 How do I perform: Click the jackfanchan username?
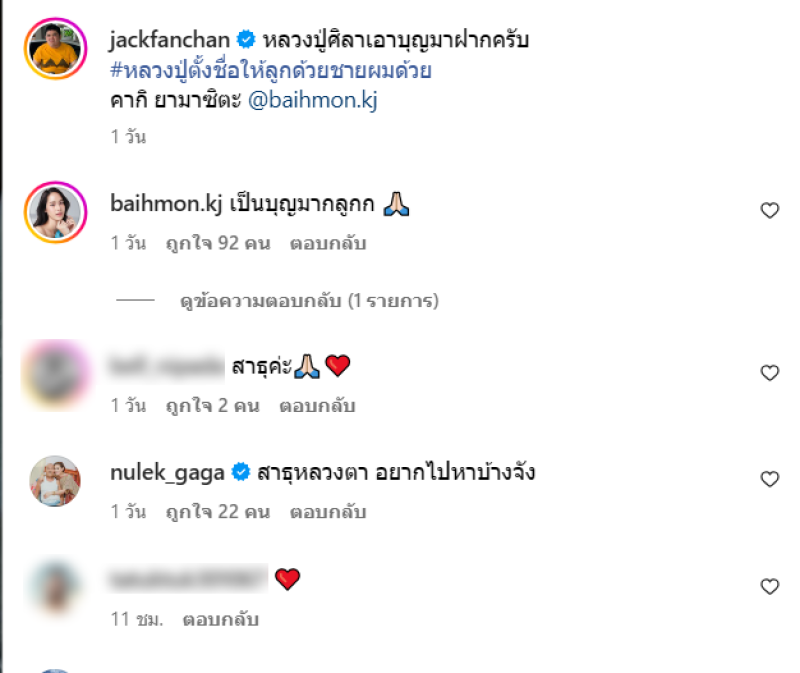[x=169, y=40]
